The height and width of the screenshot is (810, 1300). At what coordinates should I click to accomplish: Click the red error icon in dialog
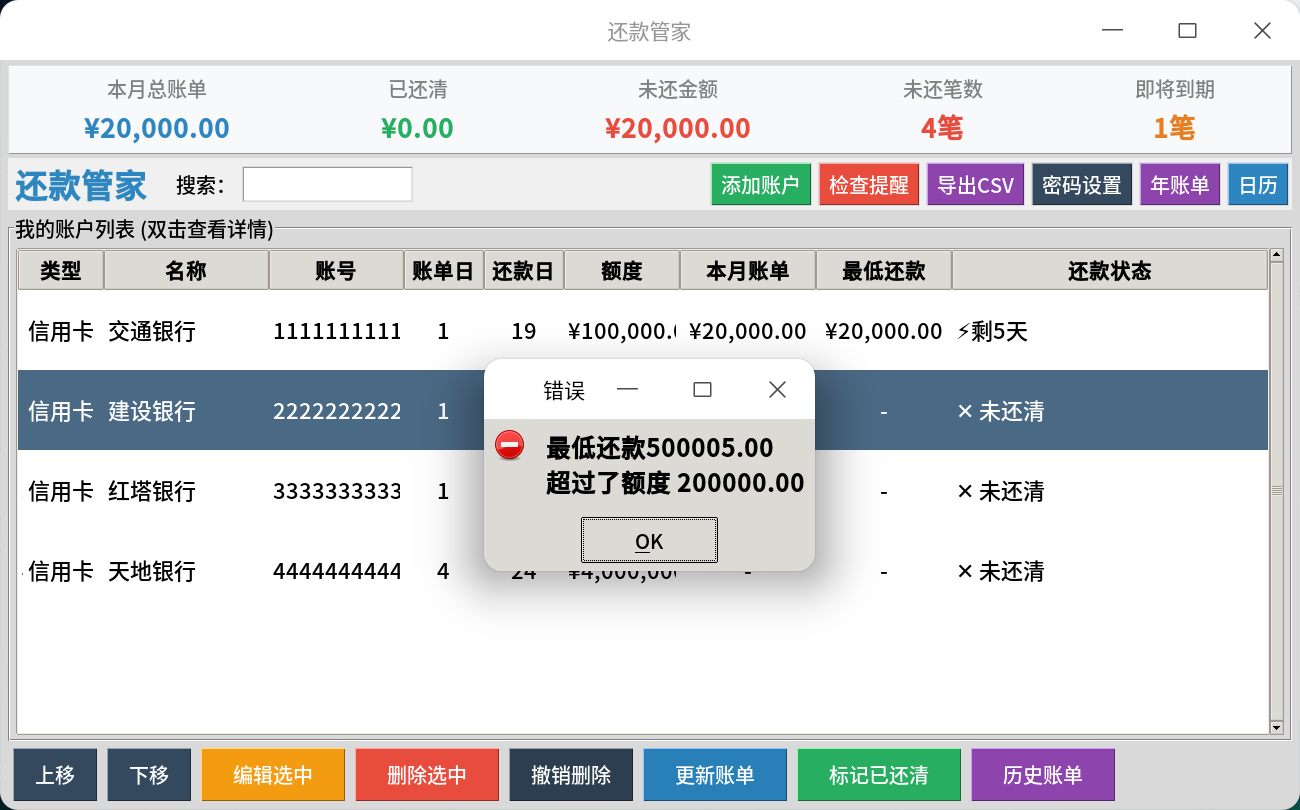coord(510,445)
